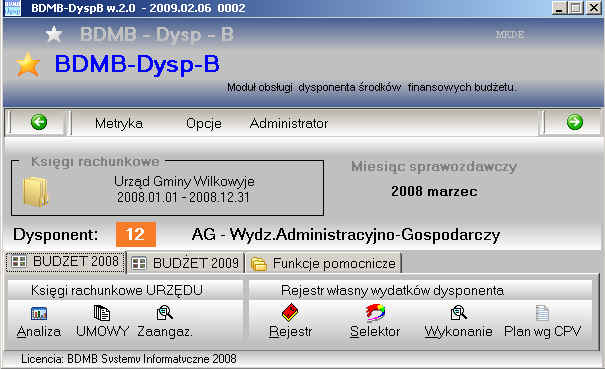605x369 pixels.
Task: Open the Wykonanie magnifier icon
Action: pyautogui.click(x=459, y=313)
